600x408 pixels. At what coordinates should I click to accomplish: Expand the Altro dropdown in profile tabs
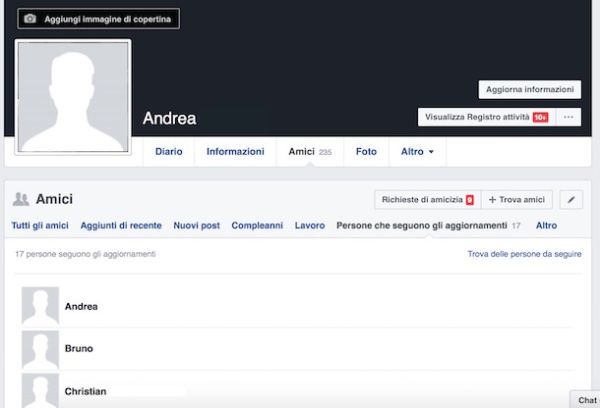click(x=417, y=152)
